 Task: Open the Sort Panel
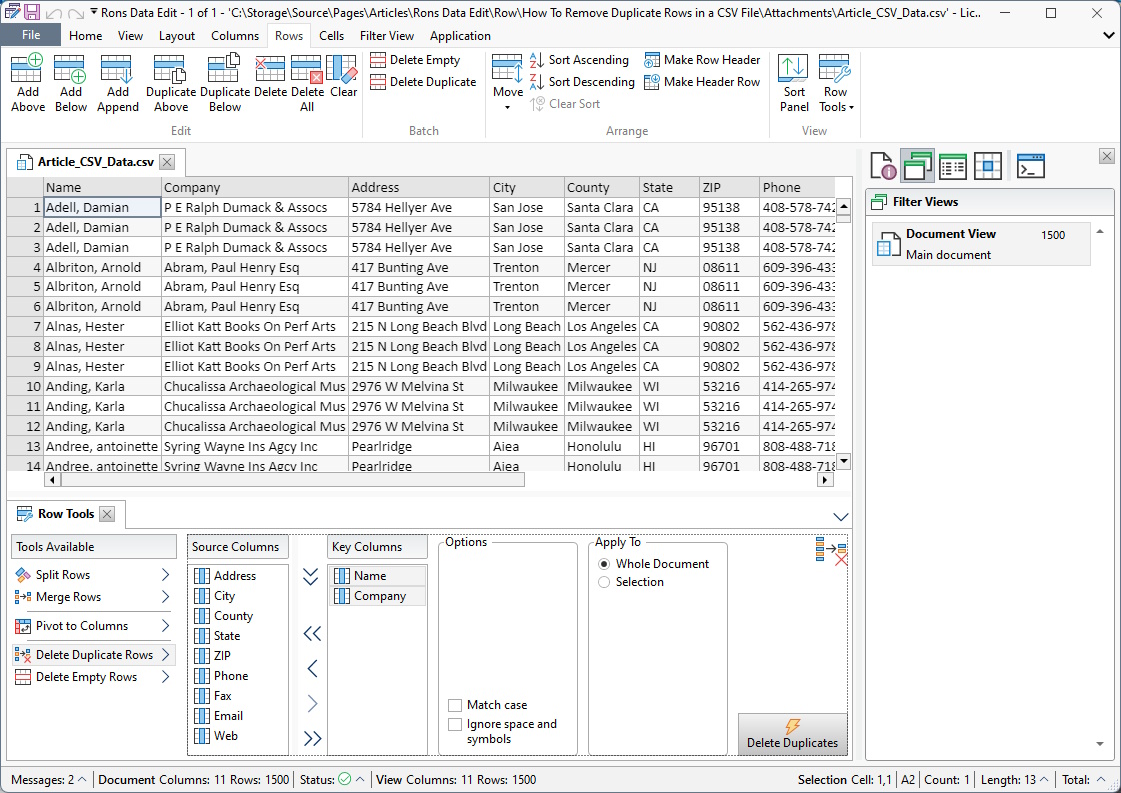tap(794, 83)
